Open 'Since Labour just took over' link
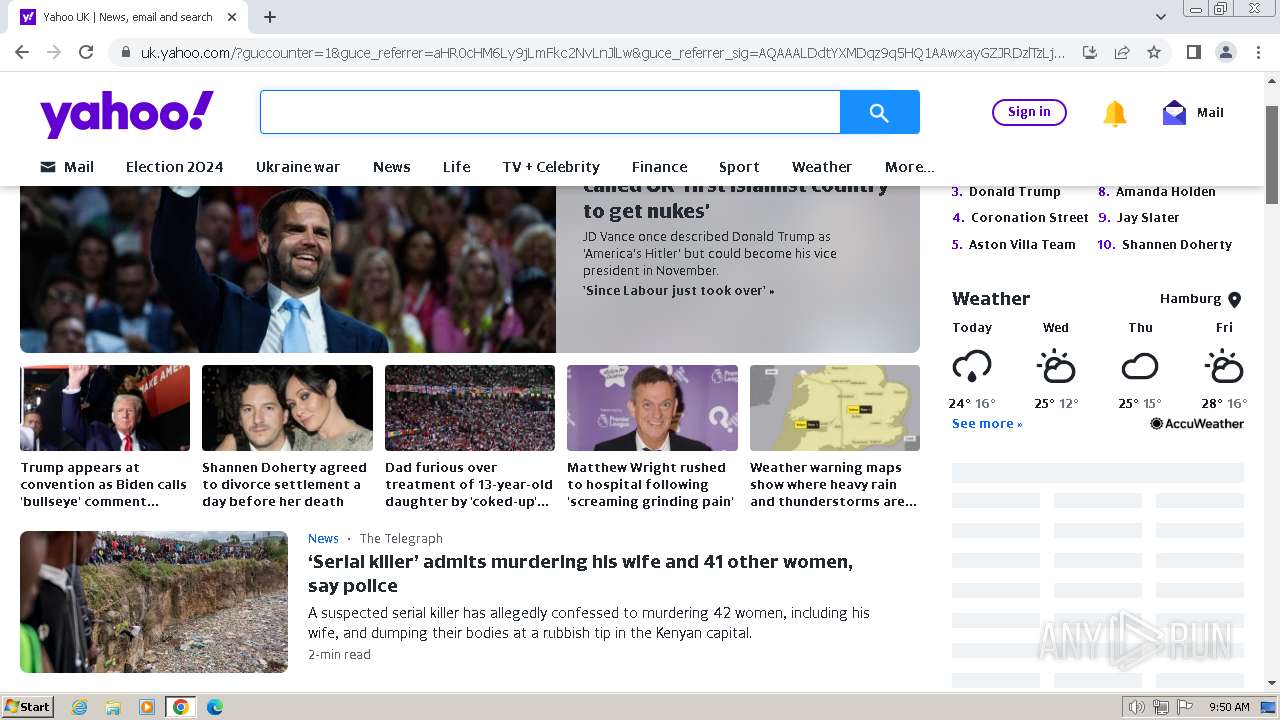The width and height of the screenshot is (1280, 720). pos(679,291)
